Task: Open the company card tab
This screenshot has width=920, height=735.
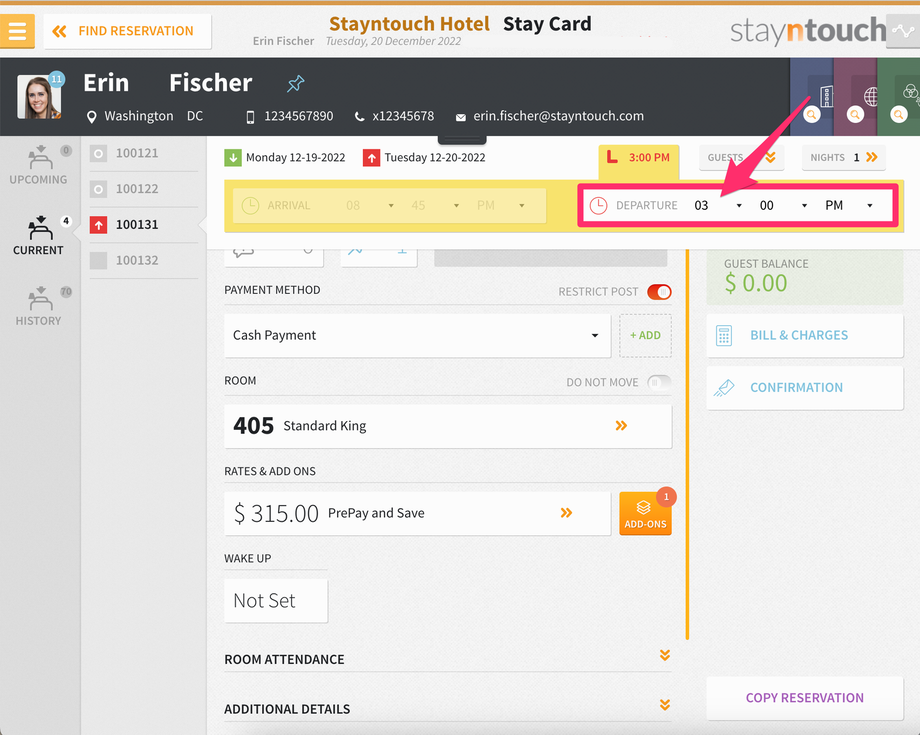Action: [x=811, y=97]
